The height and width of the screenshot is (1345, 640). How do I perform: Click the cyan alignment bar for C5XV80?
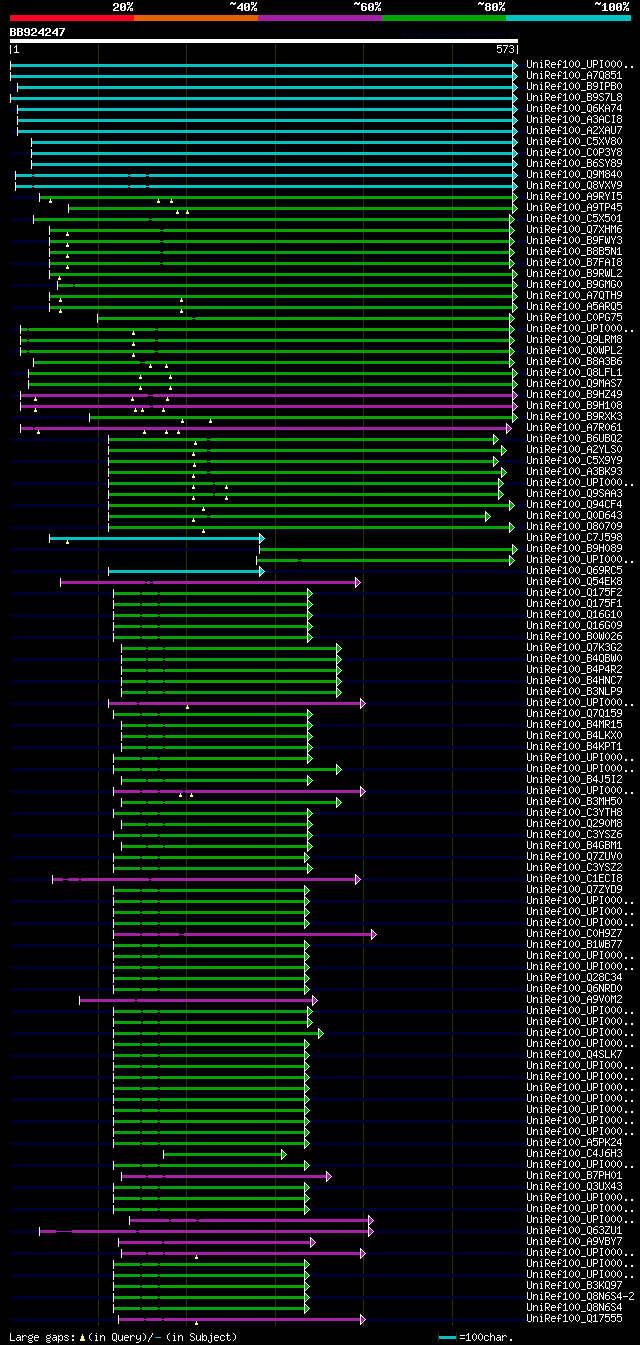click(274, 141)
